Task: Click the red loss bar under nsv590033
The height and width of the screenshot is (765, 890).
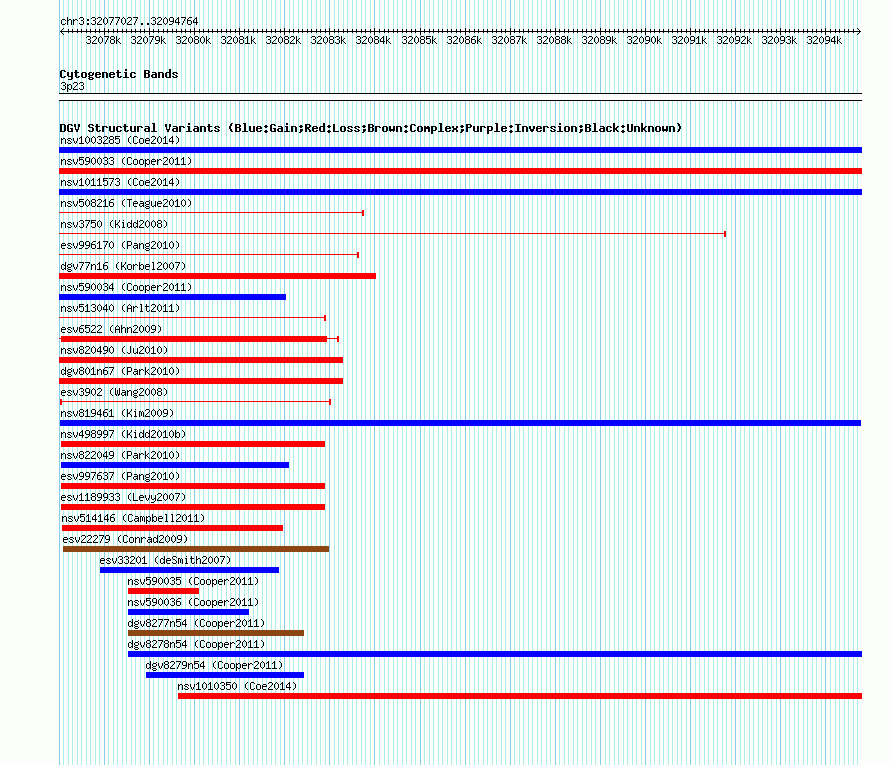Action: pyautogui.click(x=460, y=171)
